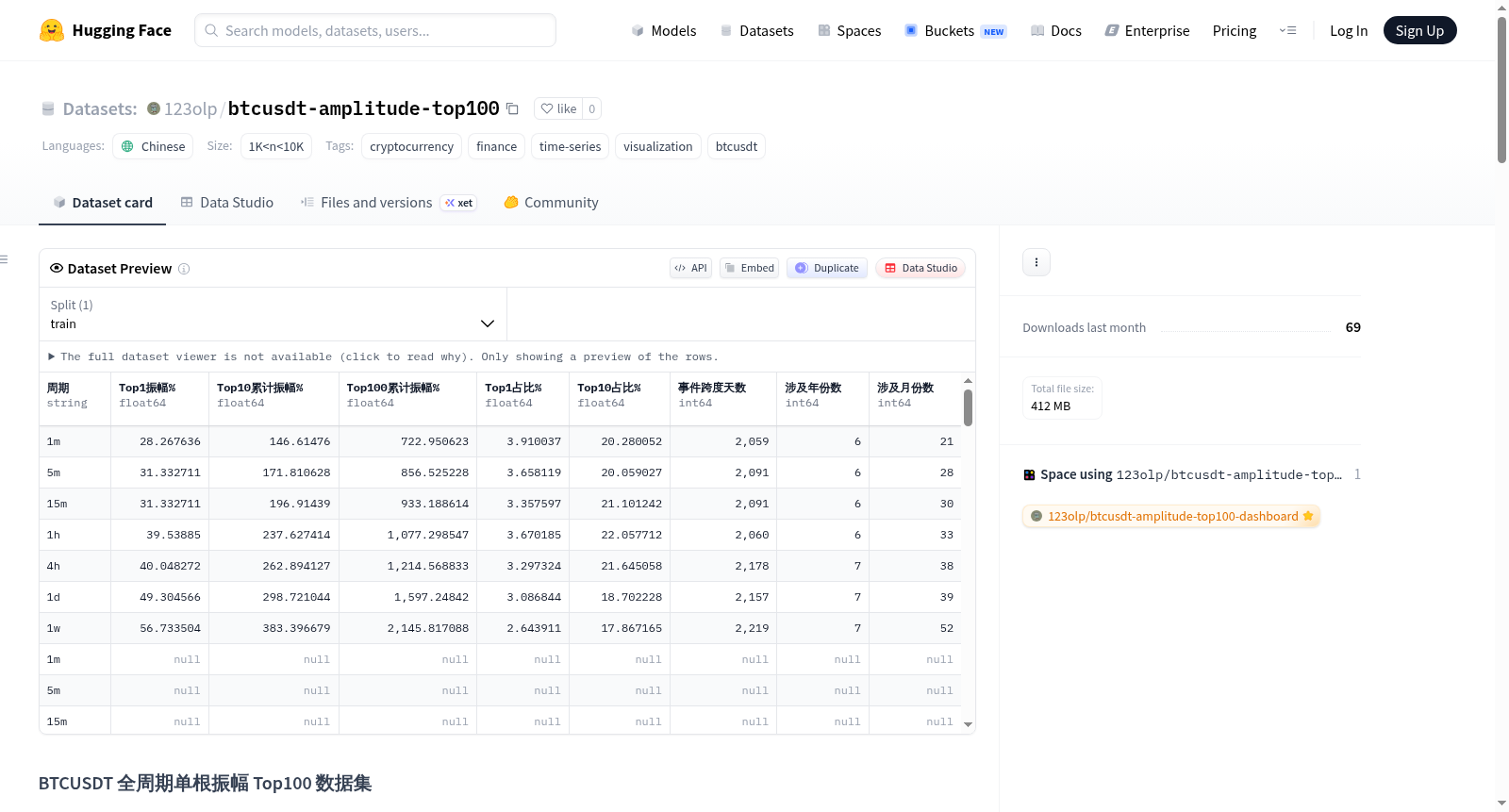This screenshot has height=812, width=1509.
Task: Click the 1w row label
Action: pyautogui.click(x=54, y=628)
